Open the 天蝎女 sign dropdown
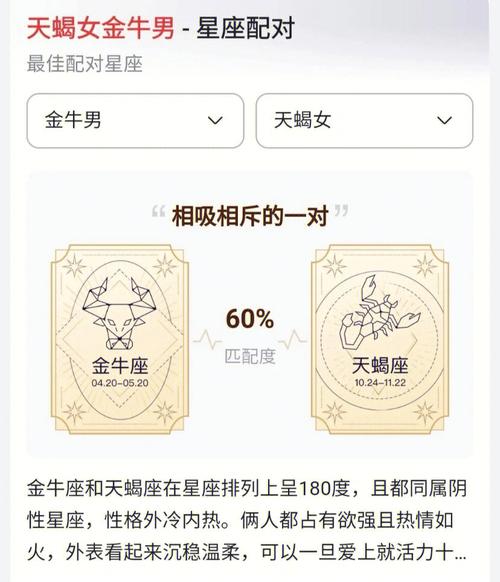The image size is (500, 582). click(364, 121)
